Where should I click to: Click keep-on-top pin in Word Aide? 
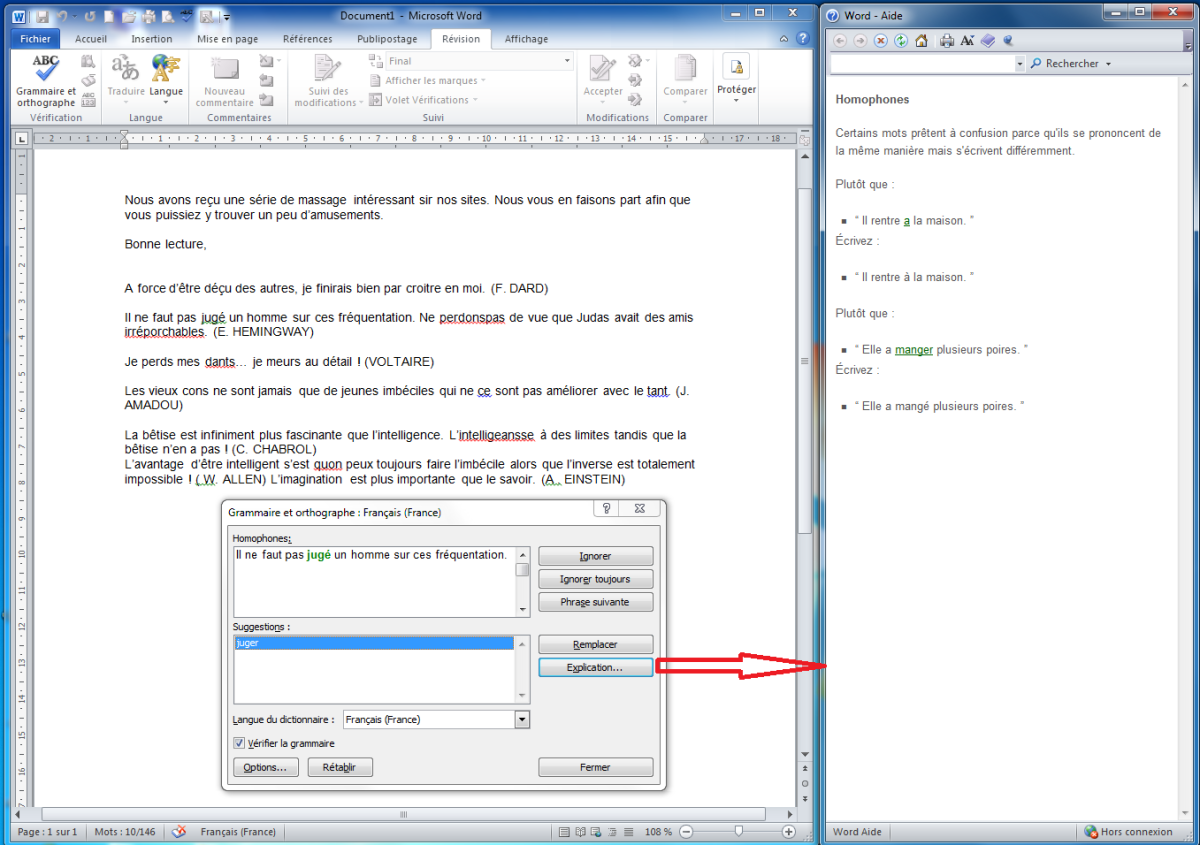coord(1008,41)
